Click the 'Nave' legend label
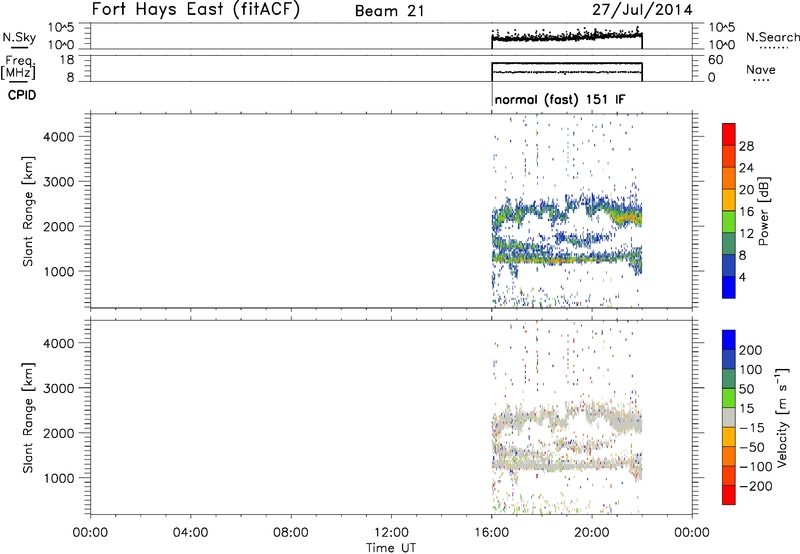 click(x=760, y=69)
